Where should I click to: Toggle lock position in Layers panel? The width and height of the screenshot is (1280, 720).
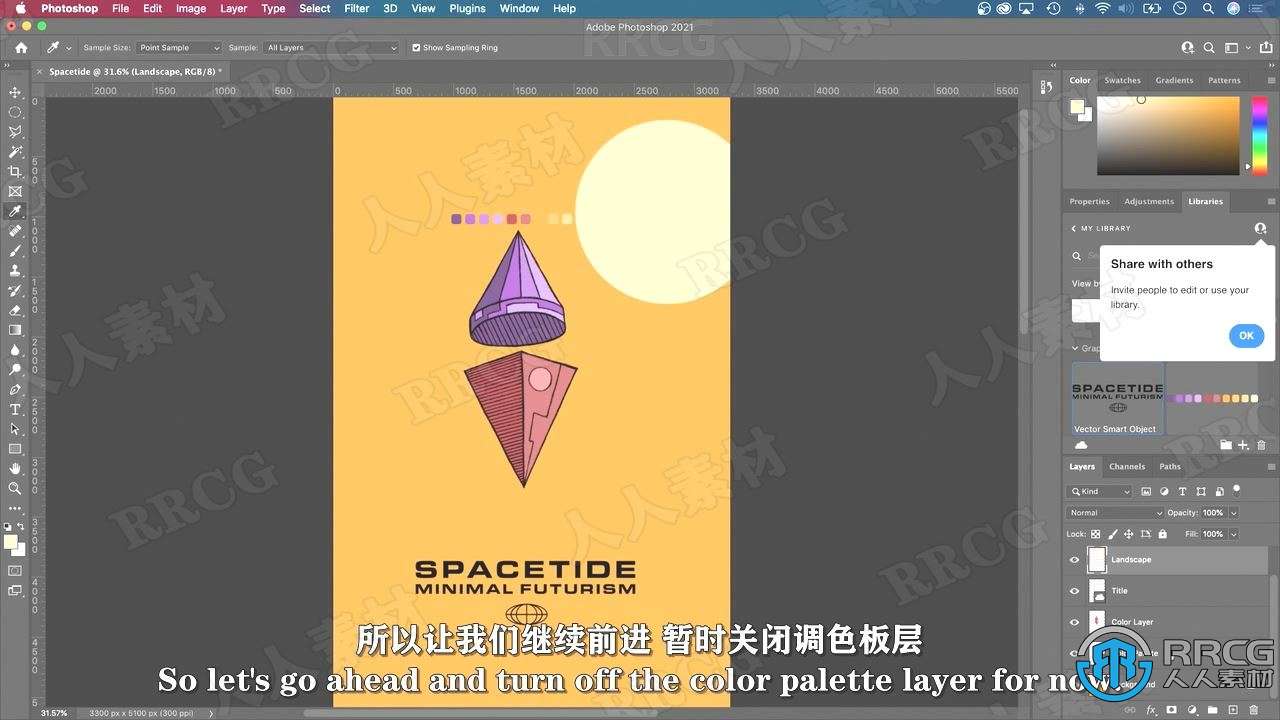1129,534
